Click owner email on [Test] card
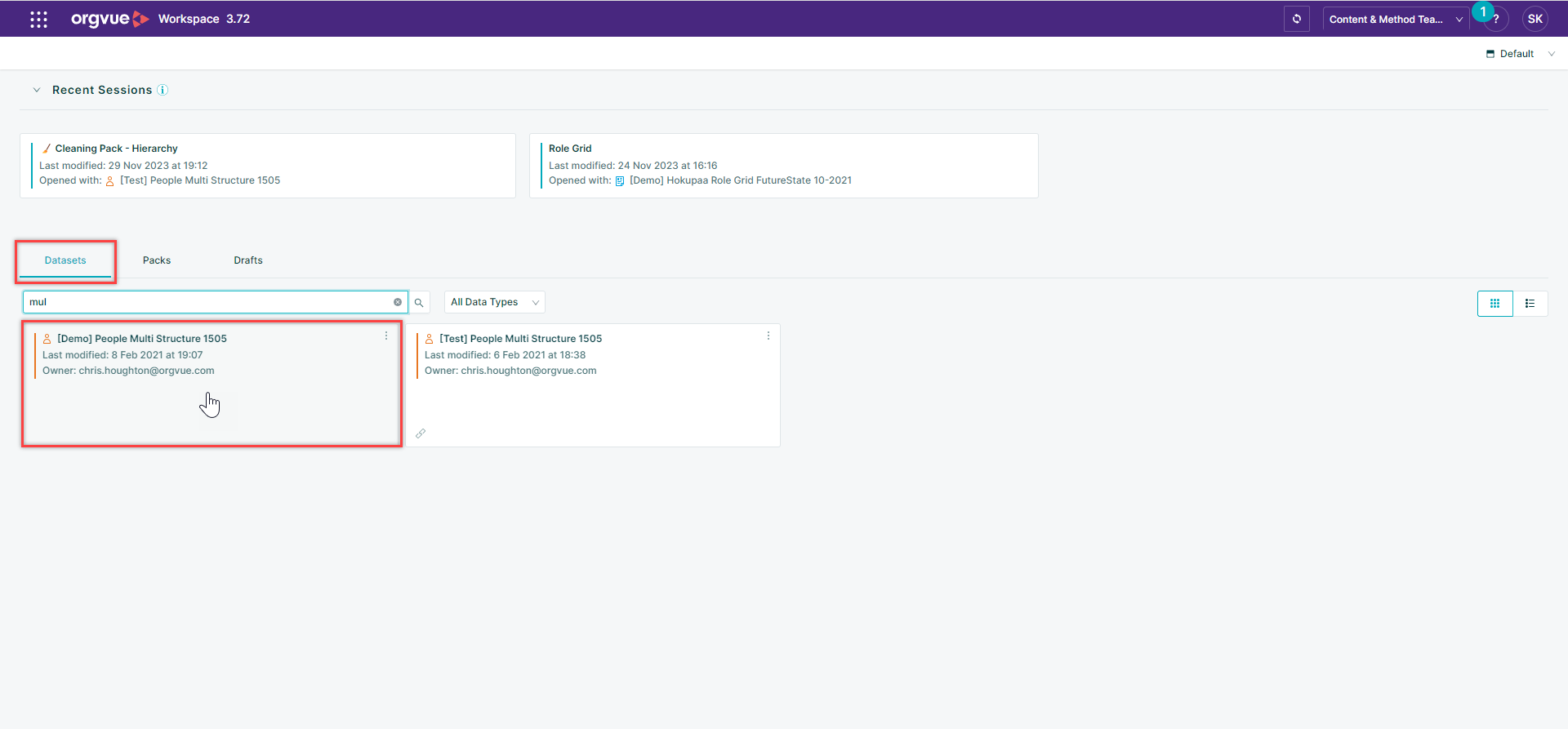 pos(528,371)
